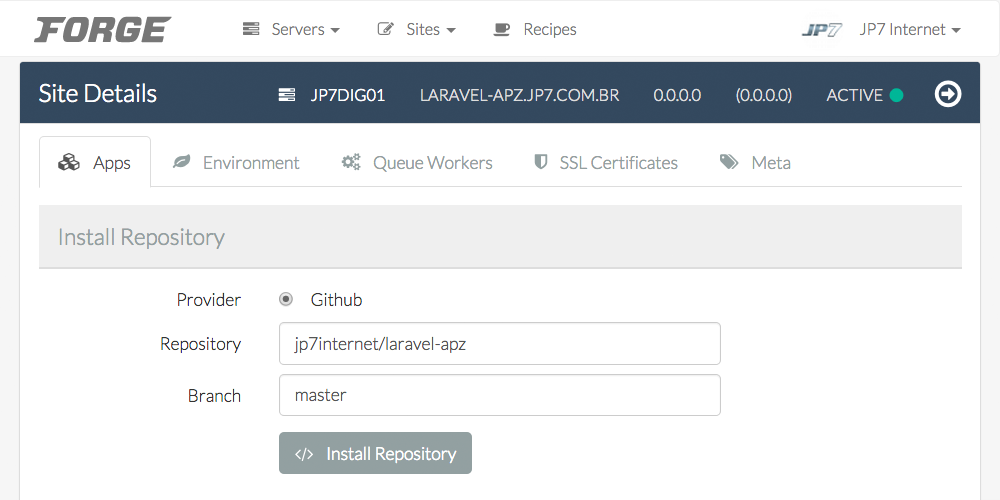Click the ACTIVE status label
Screen dimensions: 1000x500
click(855, 95)
